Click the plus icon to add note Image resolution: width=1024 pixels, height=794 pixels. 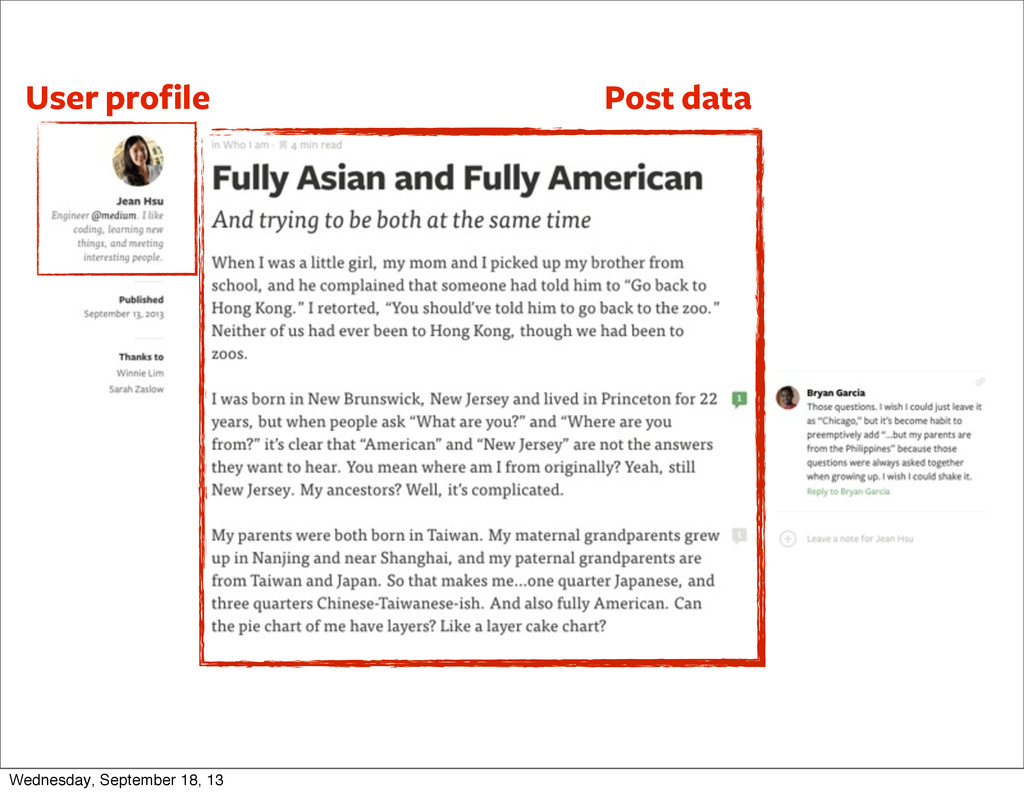click(788, 539)
